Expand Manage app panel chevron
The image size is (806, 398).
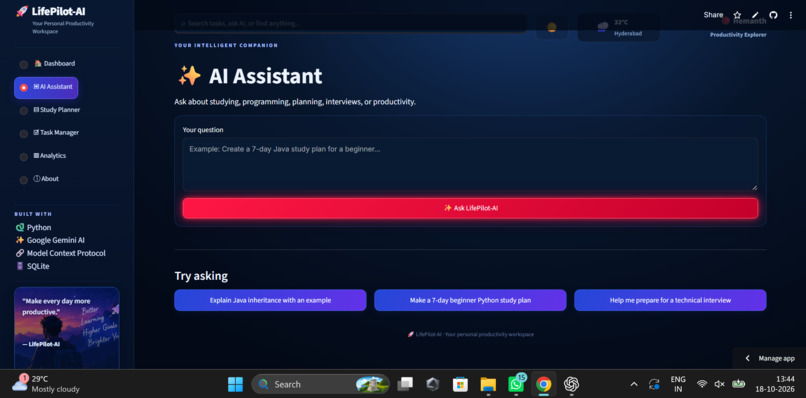coord(747,358)
